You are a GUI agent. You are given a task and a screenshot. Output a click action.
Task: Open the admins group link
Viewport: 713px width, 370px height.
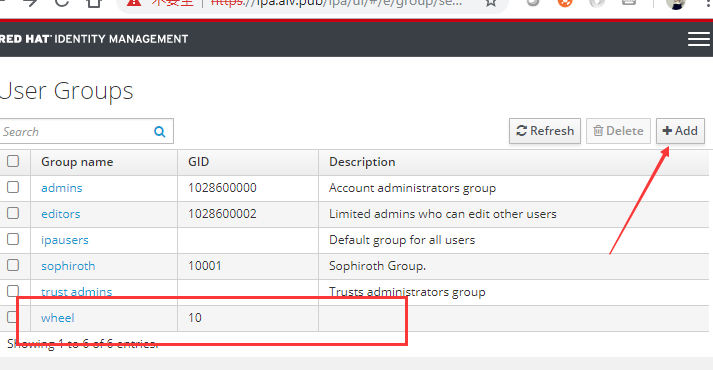(62, 188)
